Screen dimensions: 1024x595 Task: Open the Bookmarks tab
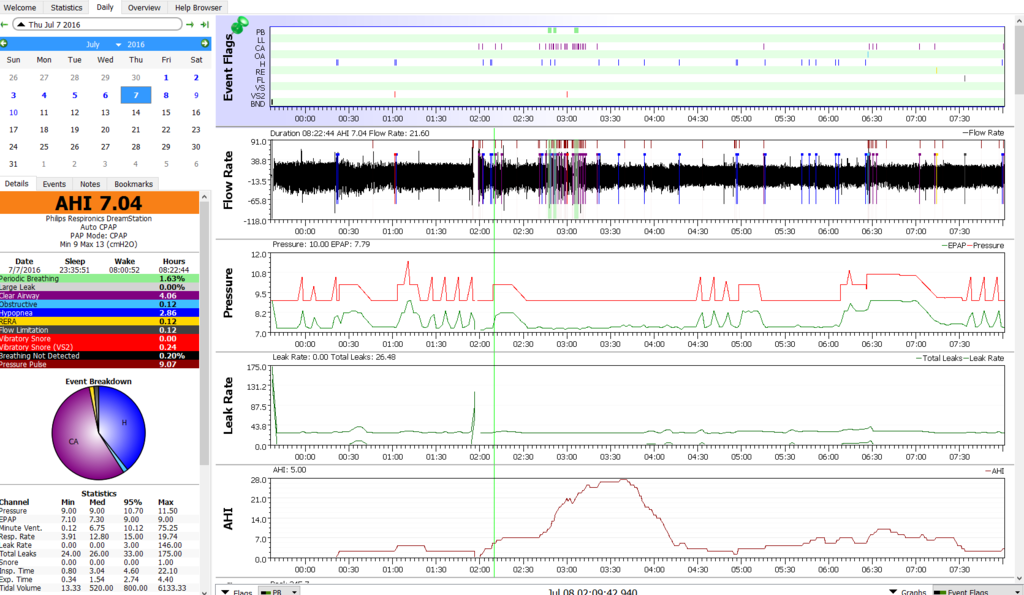[133, 184]
